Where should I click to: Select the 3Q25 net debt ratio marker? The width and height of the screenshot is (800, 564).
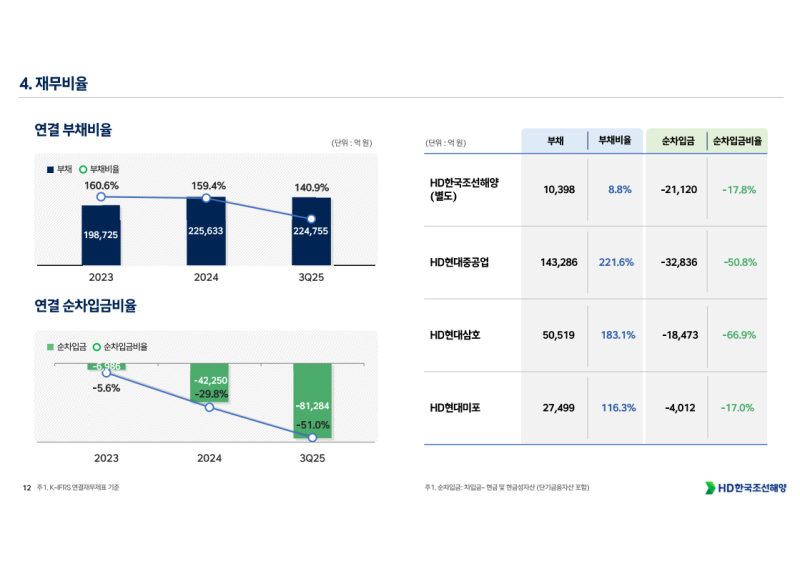(312, 437)
